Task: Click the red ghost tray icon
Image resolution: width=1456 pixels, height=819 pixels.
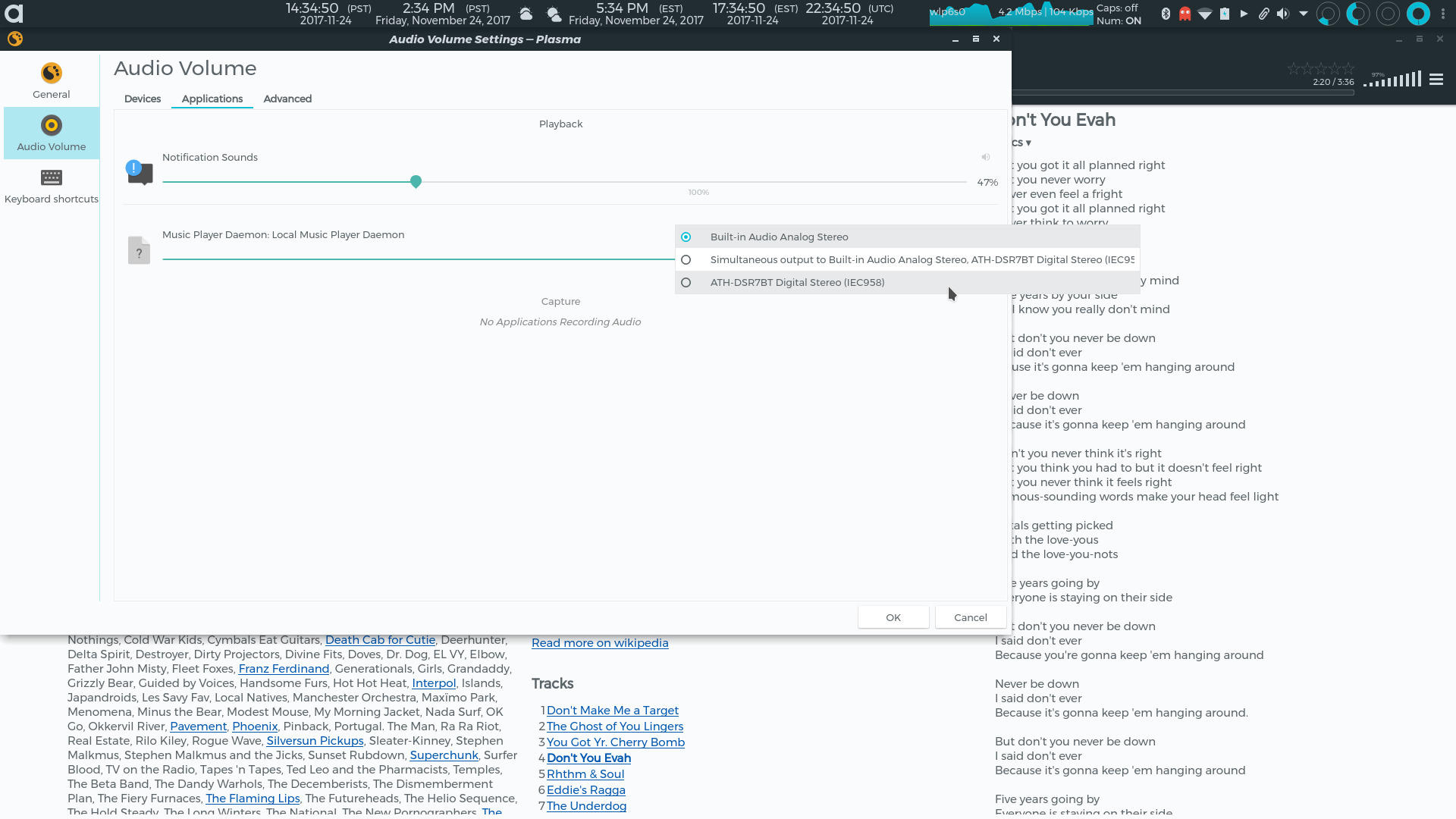Action: 1185,14
